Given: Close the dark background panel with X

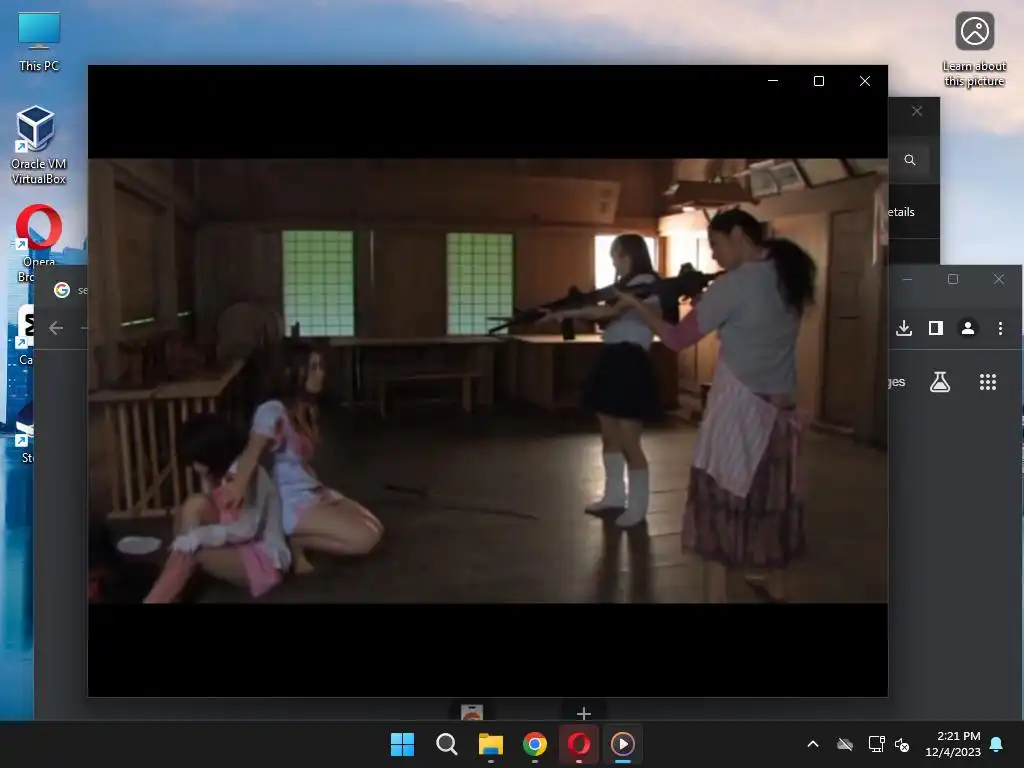Looking at the screenshot, I should click(917, 111).
